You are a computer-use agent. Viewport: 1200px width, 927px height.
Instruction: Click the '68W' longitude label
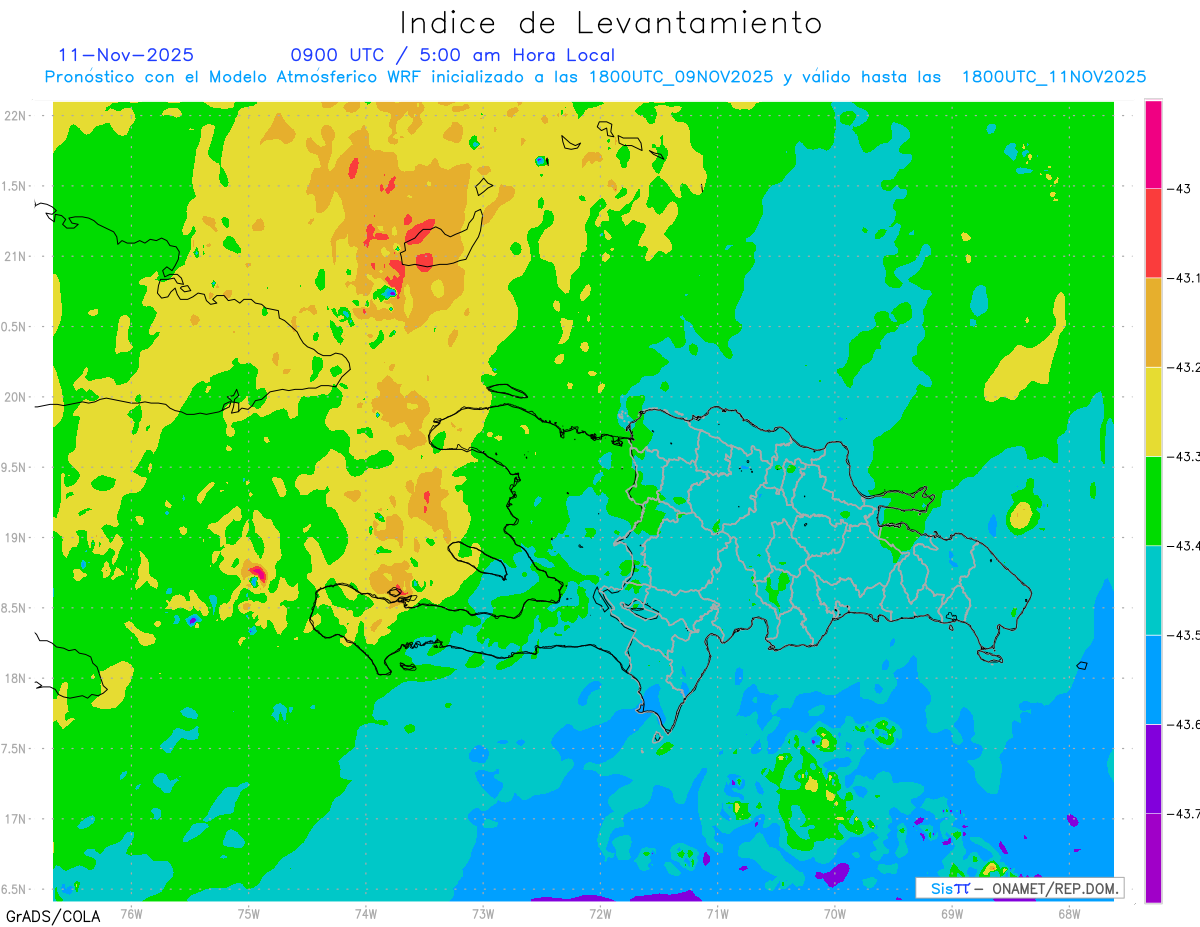click(x=1068, y=912)
